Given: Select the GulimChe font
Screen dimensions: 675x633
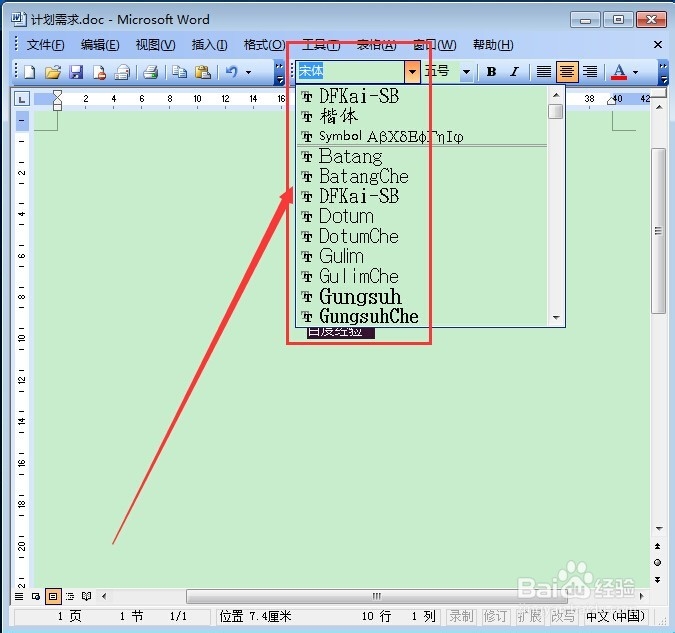Looking at the screenshot, I should click(422, 276).
